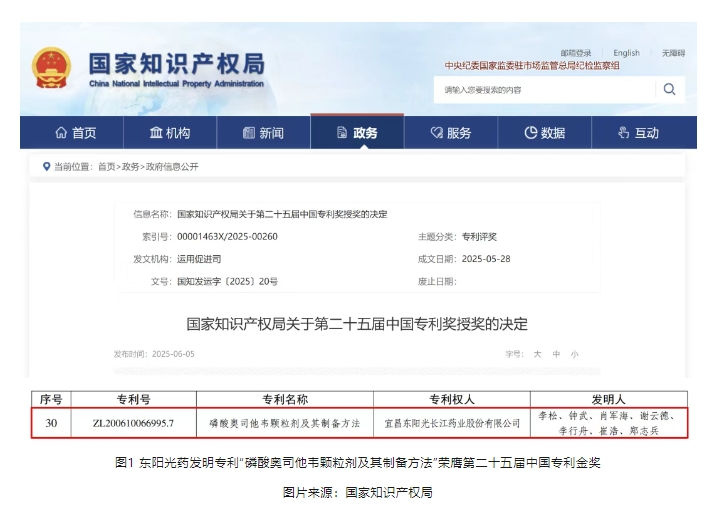Switch to the English site link
This screenshot has height=513, width=707.
point(626,53)
